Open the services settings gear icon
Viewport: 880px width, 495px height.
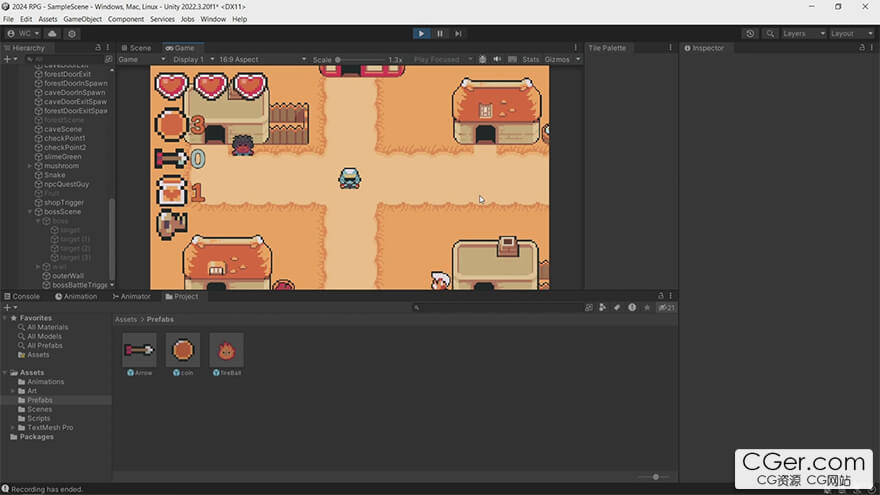click(x=72, y=34)
